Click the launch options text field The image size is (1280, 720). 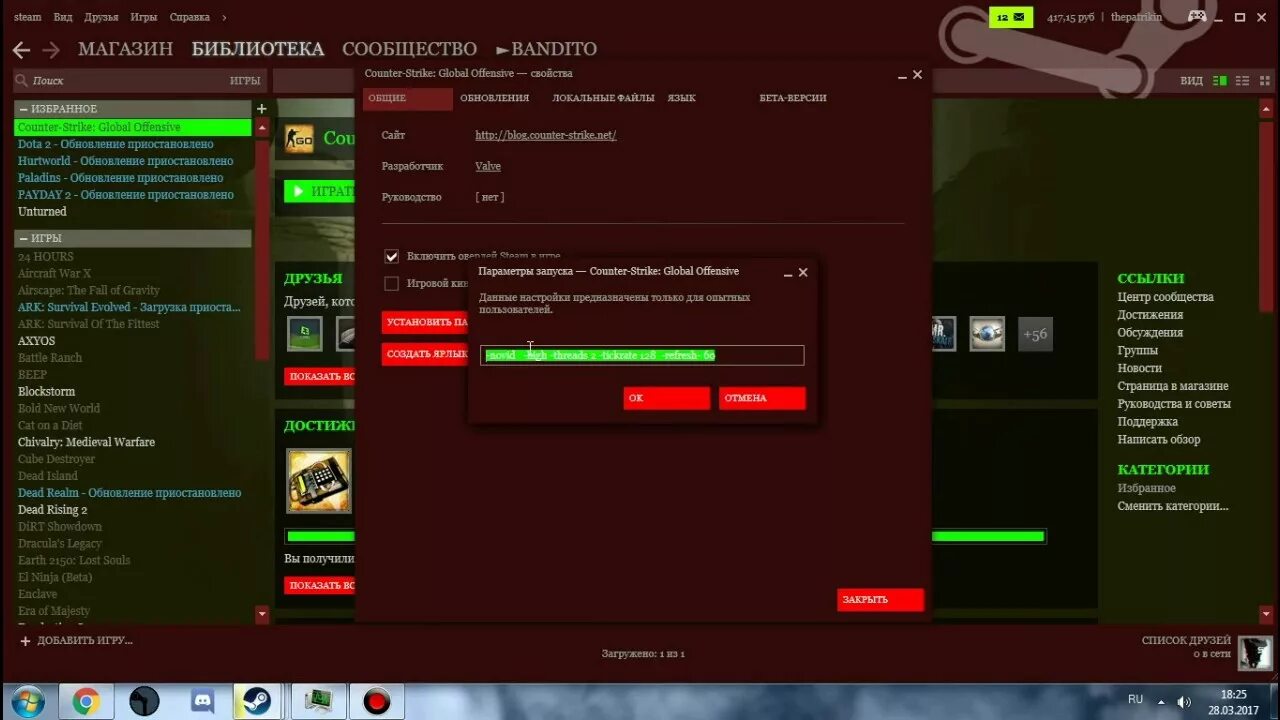click(642, 355)
